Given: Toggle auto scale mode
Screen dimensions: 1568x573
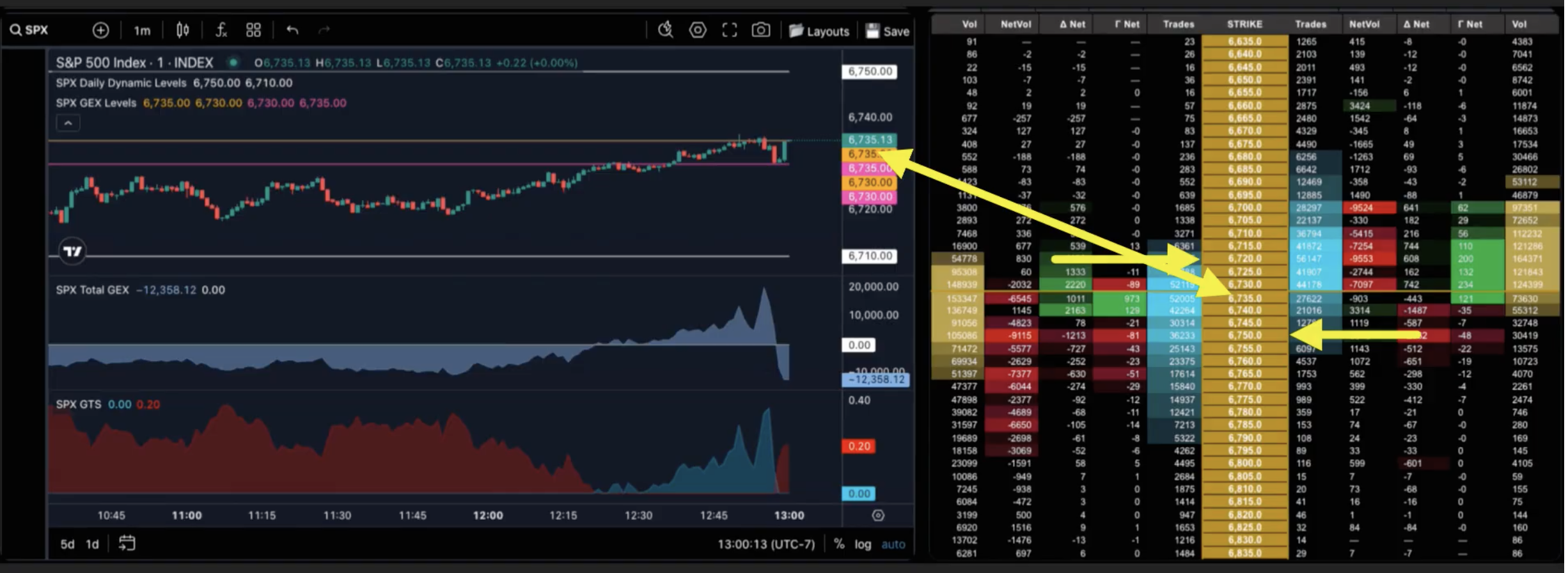Looking at the screenshot, I should tap(893, 544).
